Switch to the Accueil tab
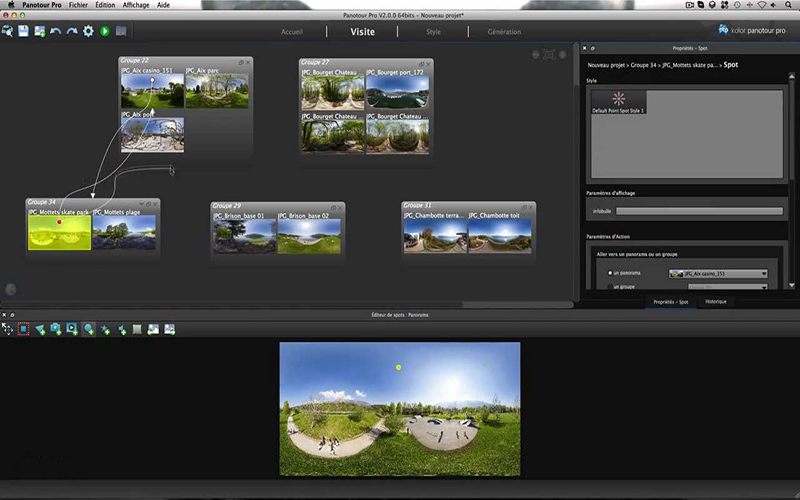Image resolution: width=800 pixels, height=500 pixels. pyautogui.click(x=292, y=32)
